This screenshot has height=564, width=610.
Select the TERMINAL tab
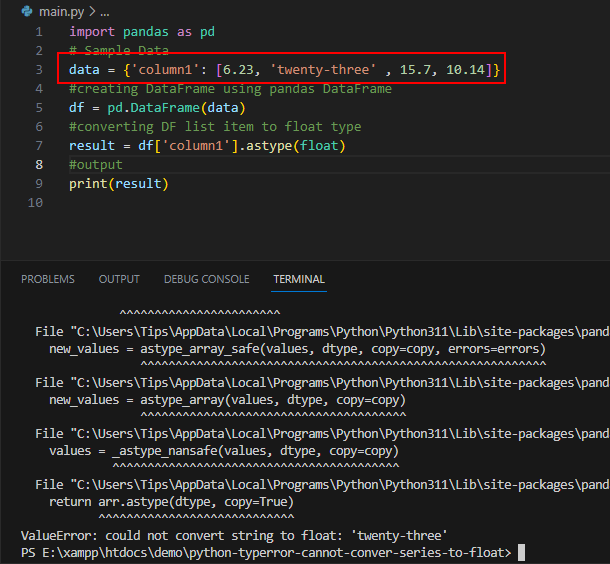pos(299,279)
